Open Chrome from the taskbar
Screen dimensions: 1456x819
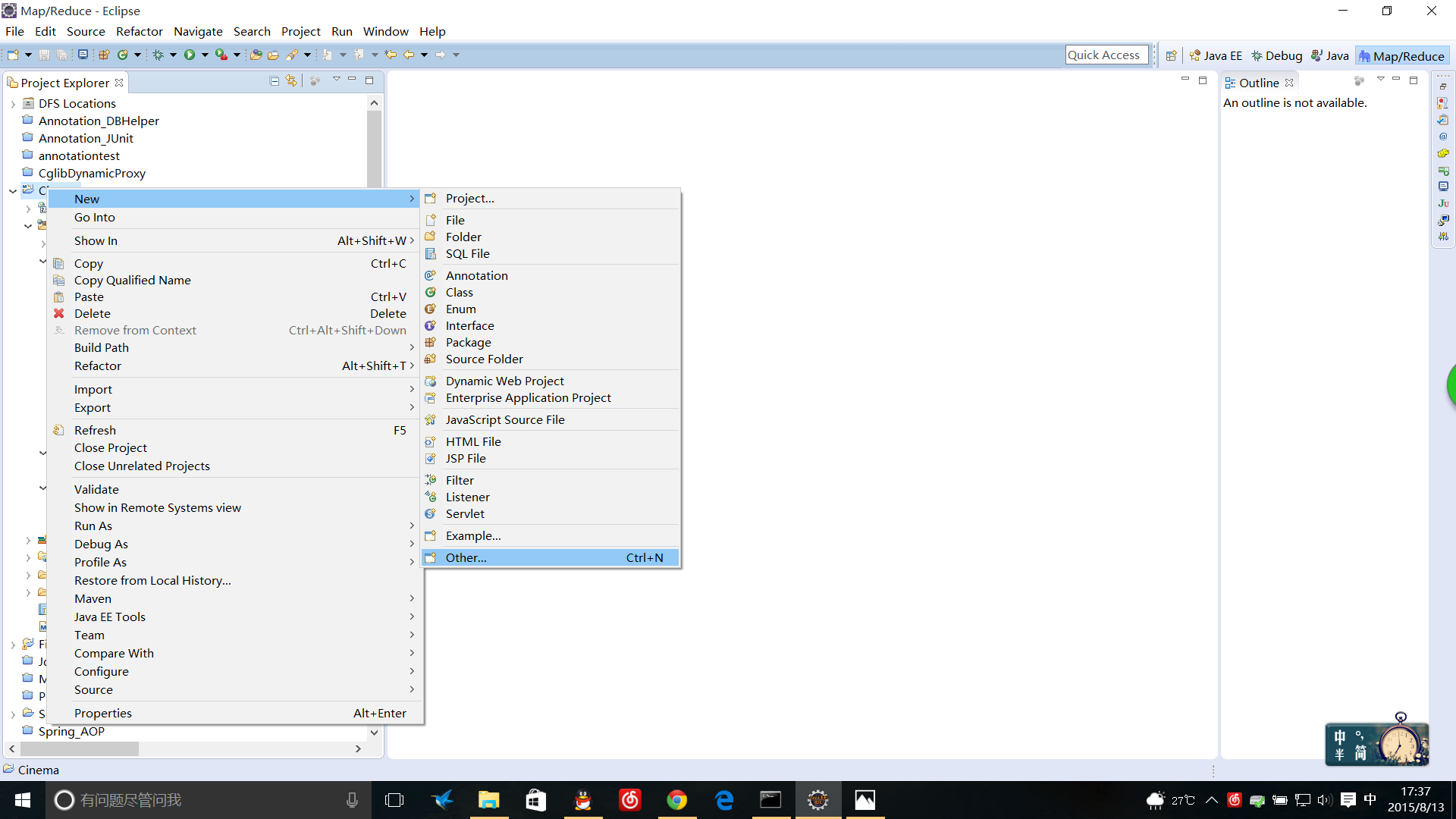[x=676, y=800]
